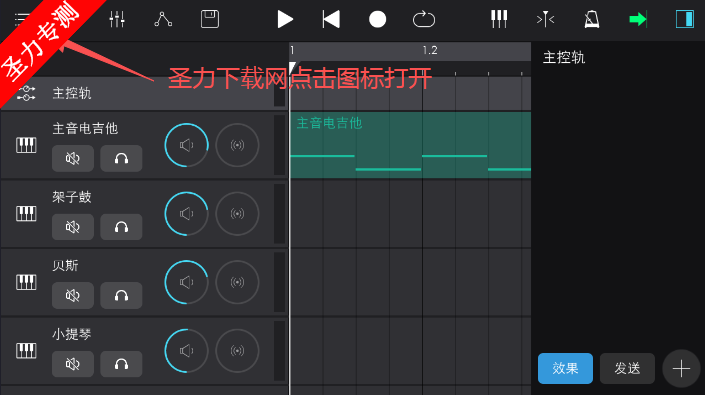Click the pan knob of 架子鼓
Viewport: 705px width, 395px height.
[237, 214]
